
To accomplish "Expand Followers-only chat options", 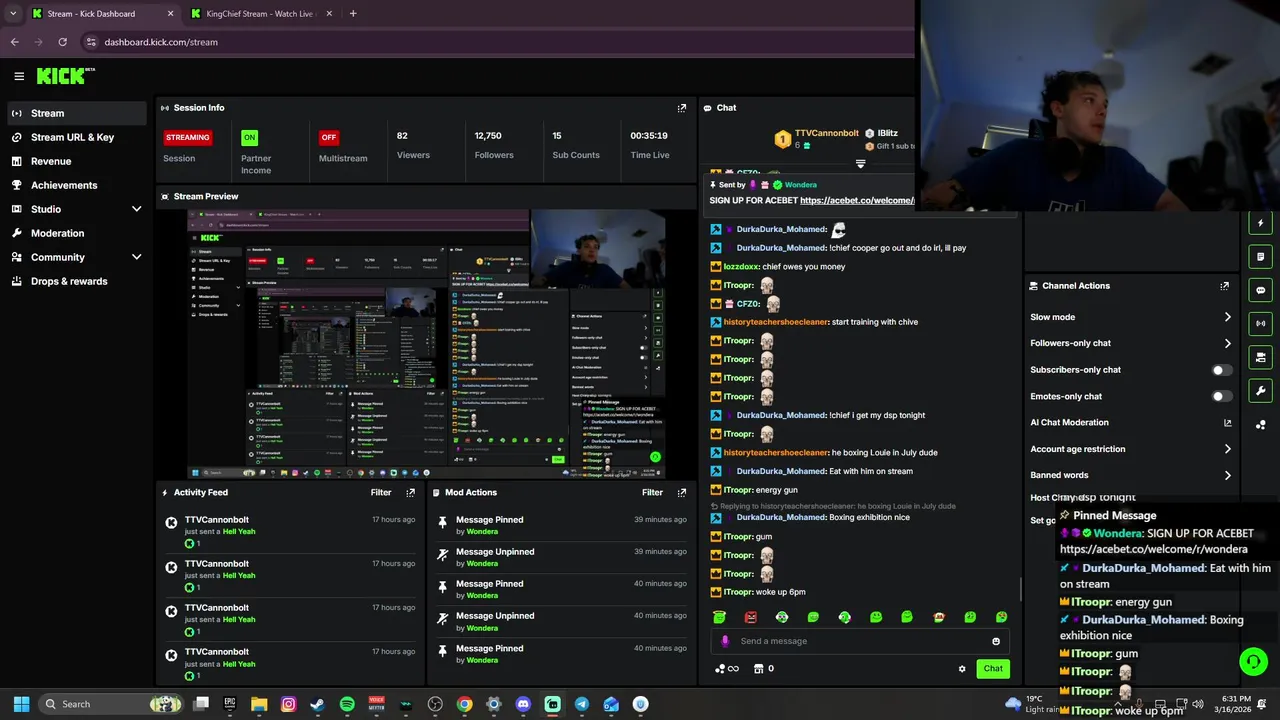I will click(x=1227, y=343).
